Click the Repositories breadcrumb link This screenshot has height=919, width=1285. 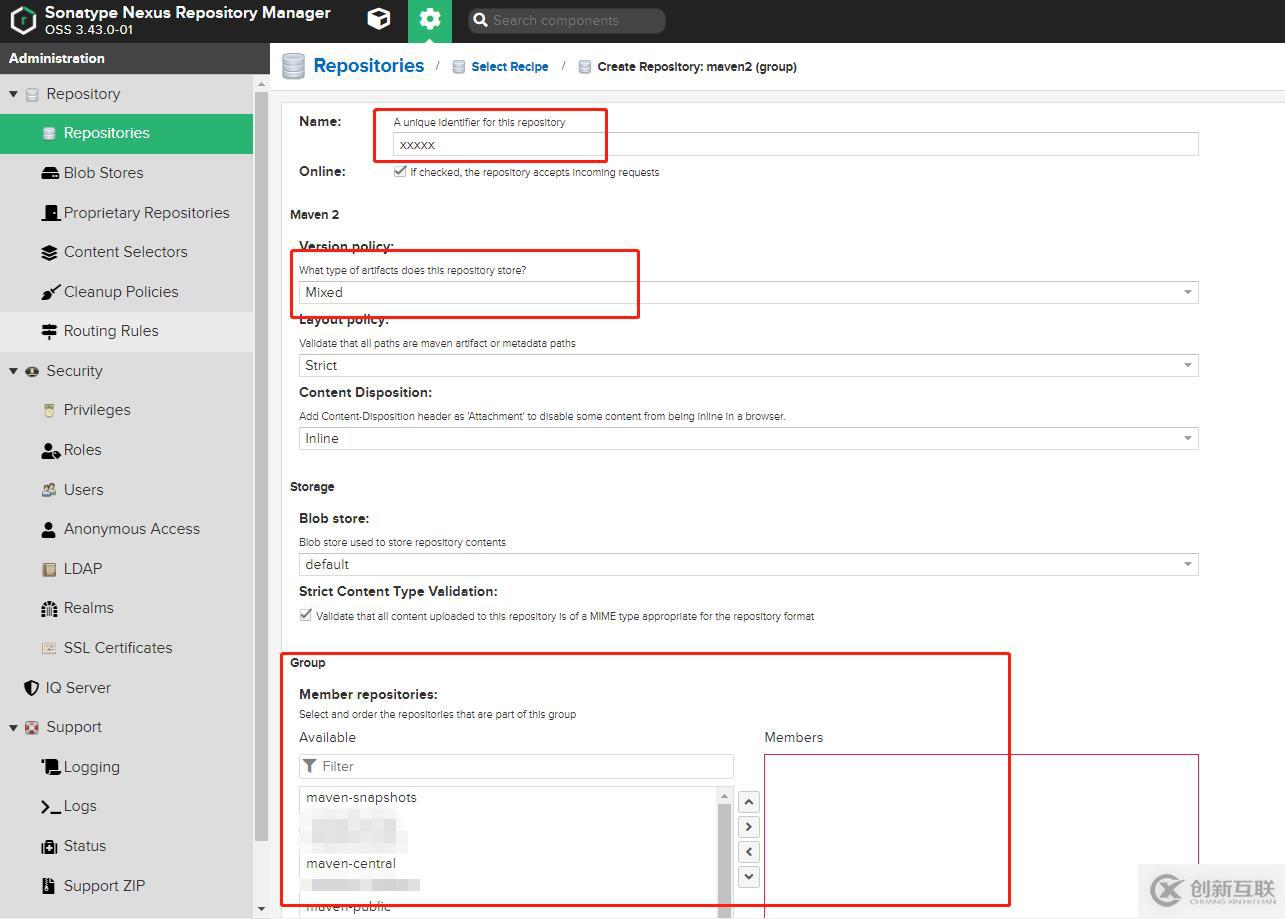[x=369, y=66]
